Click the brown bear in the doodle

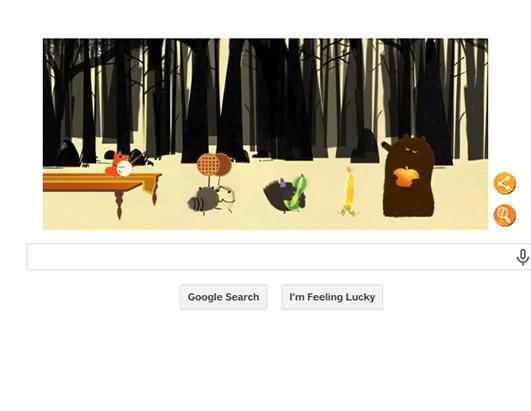[408, 175]
